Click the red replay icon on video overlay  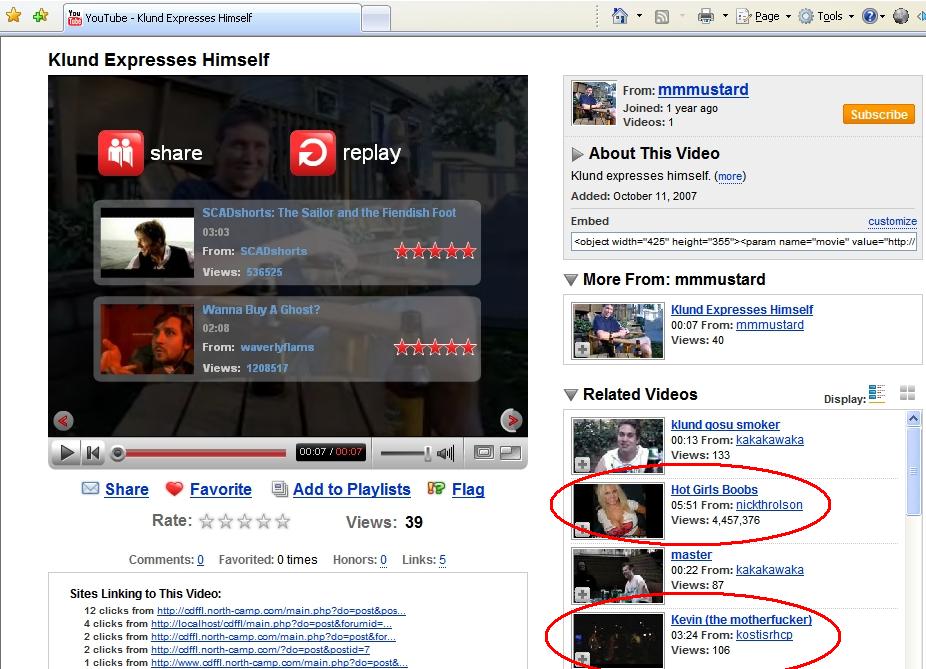[313, 153]
